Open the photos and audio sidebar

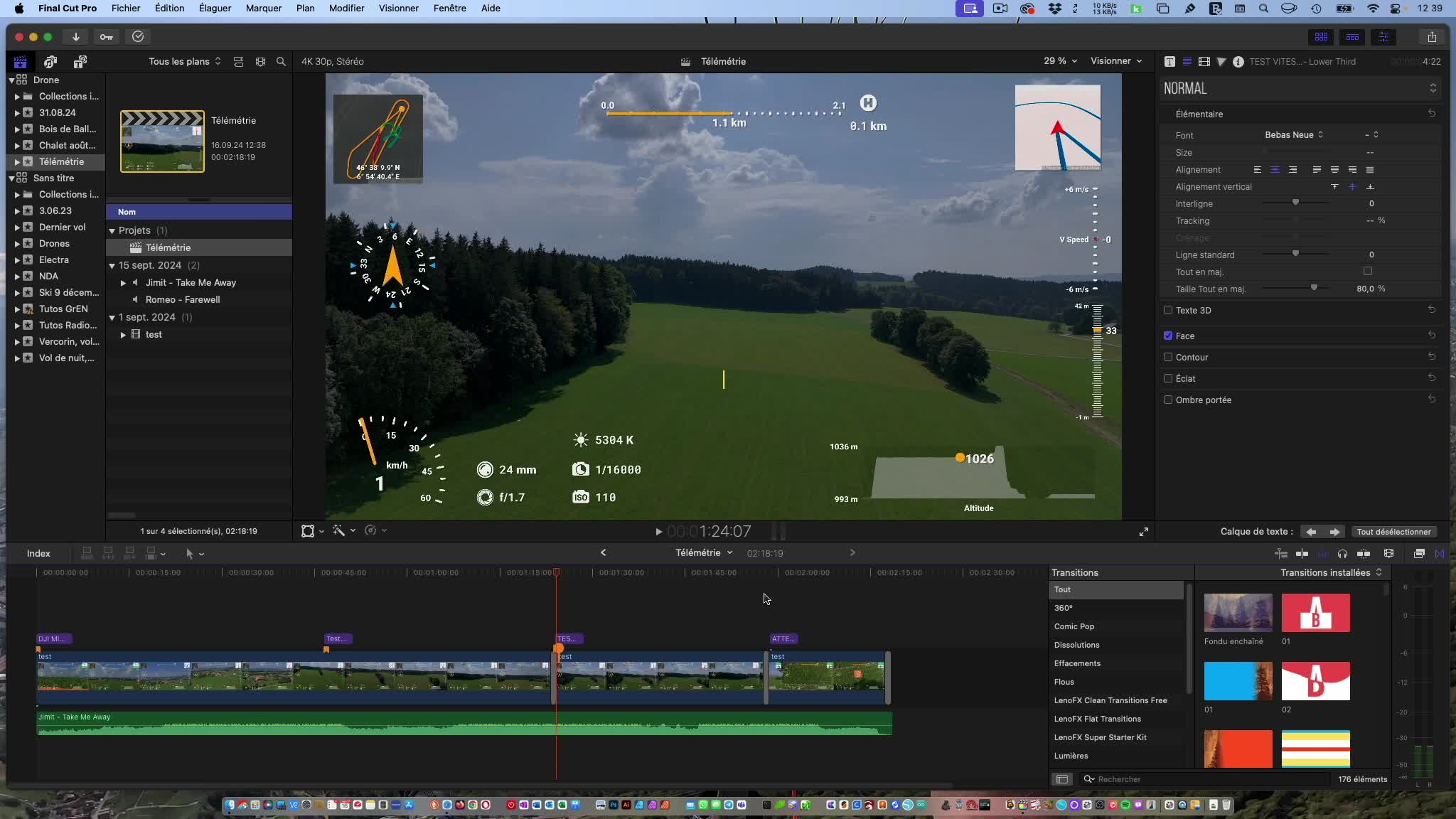coord(50,62)
